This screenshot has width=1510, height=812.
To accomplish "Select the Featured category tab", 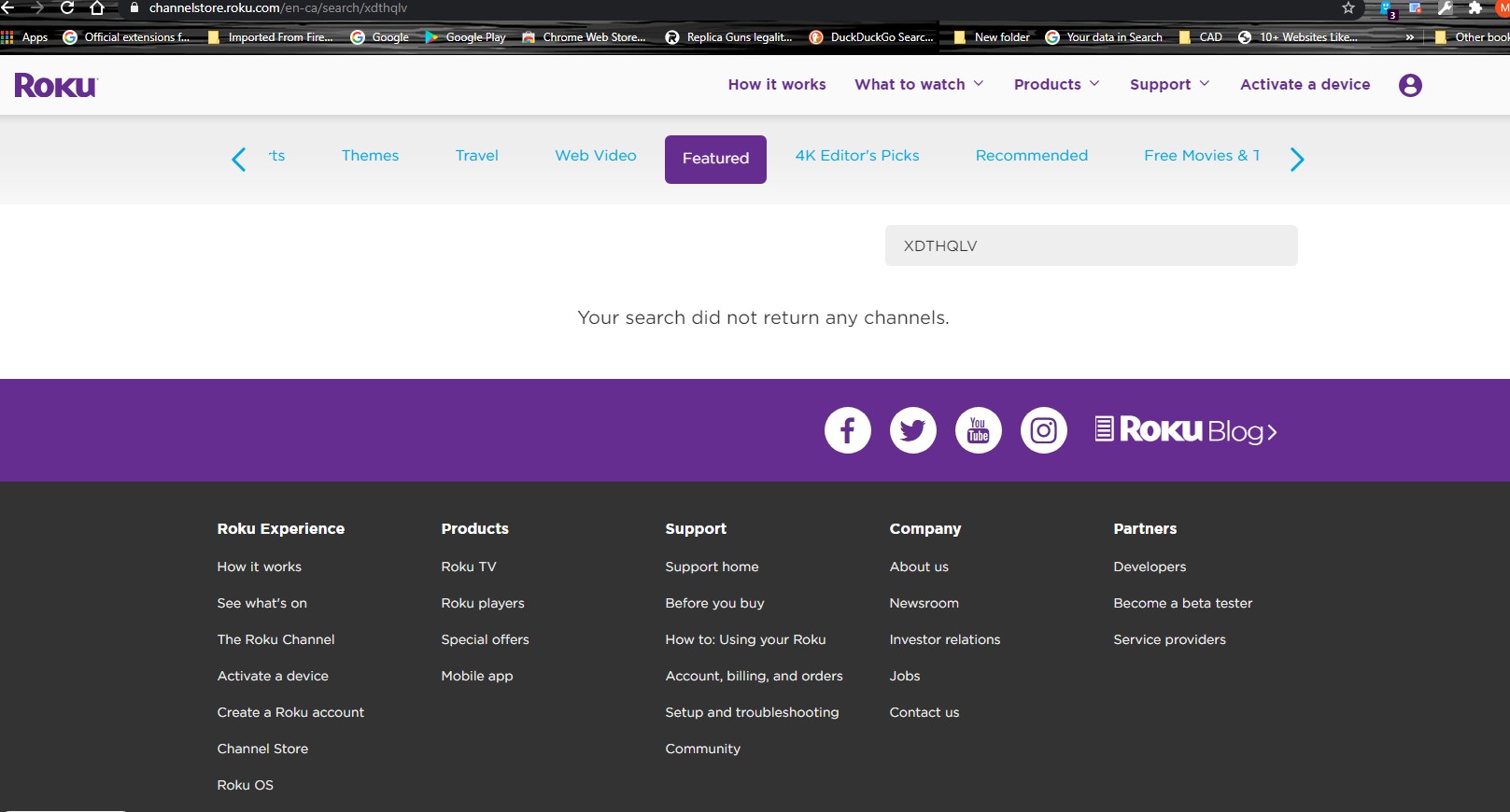I will coord(715,159).
